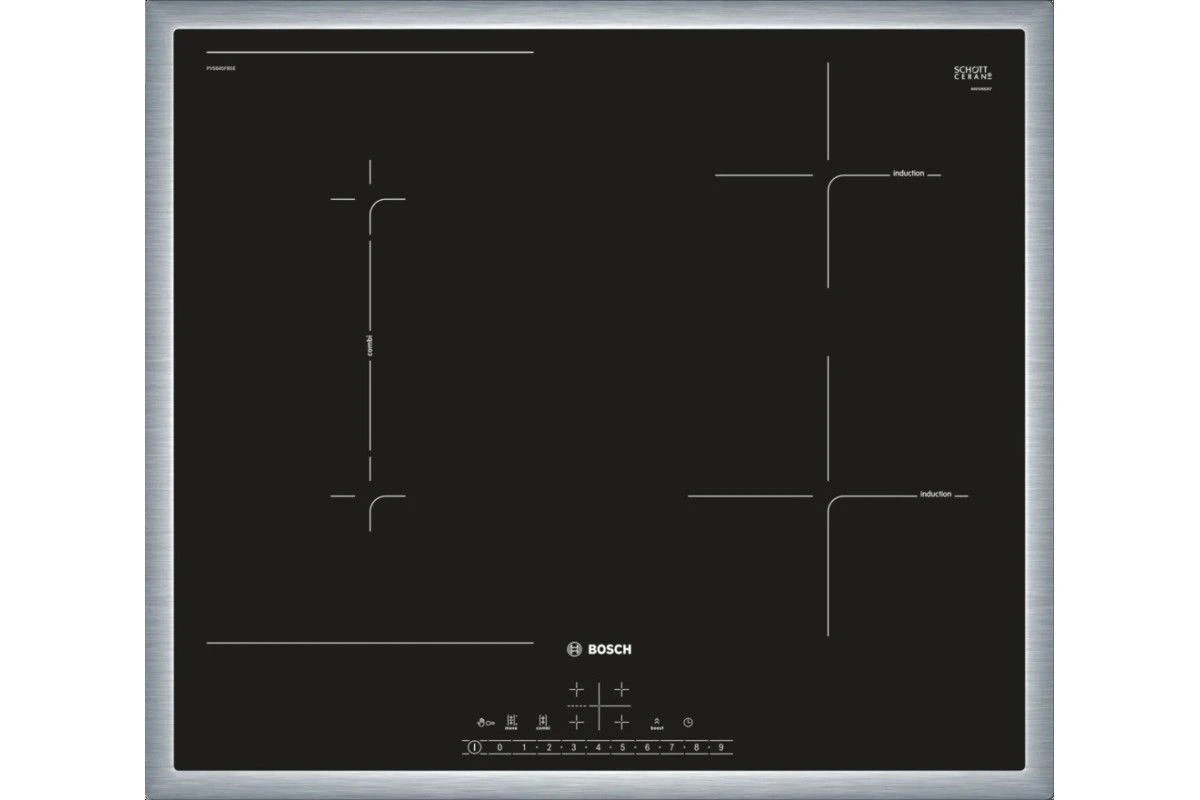Screen dimensions: 1200x800
Task: Select the front-left cooking zone cross
Action: click(576, 722)
